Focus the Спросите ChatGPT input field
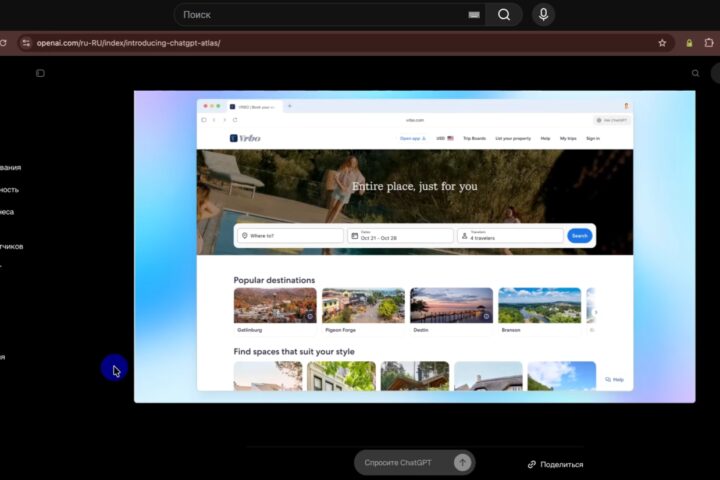 [404, 463]
